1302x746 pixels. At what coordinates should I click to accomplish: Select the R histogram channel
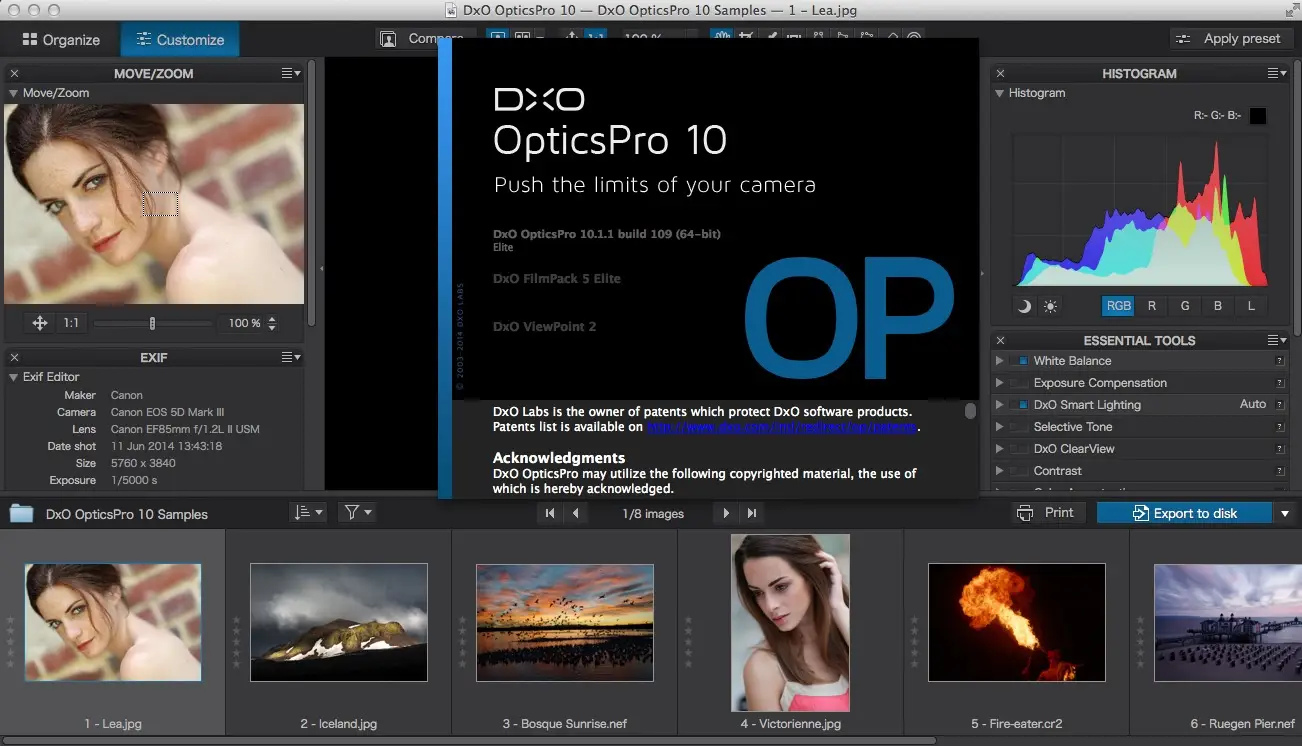point(1152,306)
